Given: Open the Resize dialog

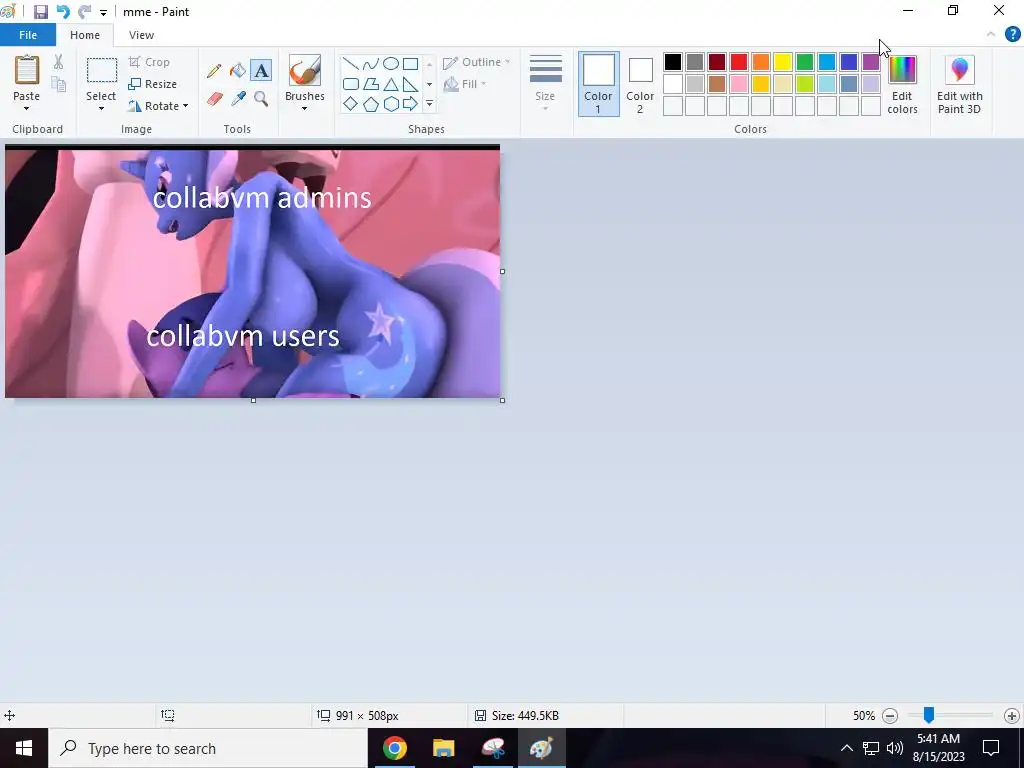Looking at the screenshot, I should pos(153,84).
